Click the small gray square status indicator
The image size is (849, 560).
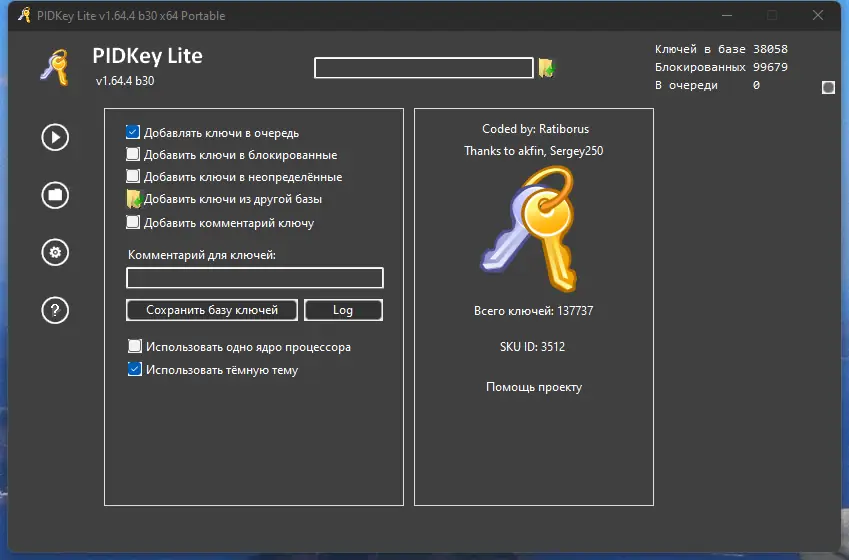pos(828,87)
